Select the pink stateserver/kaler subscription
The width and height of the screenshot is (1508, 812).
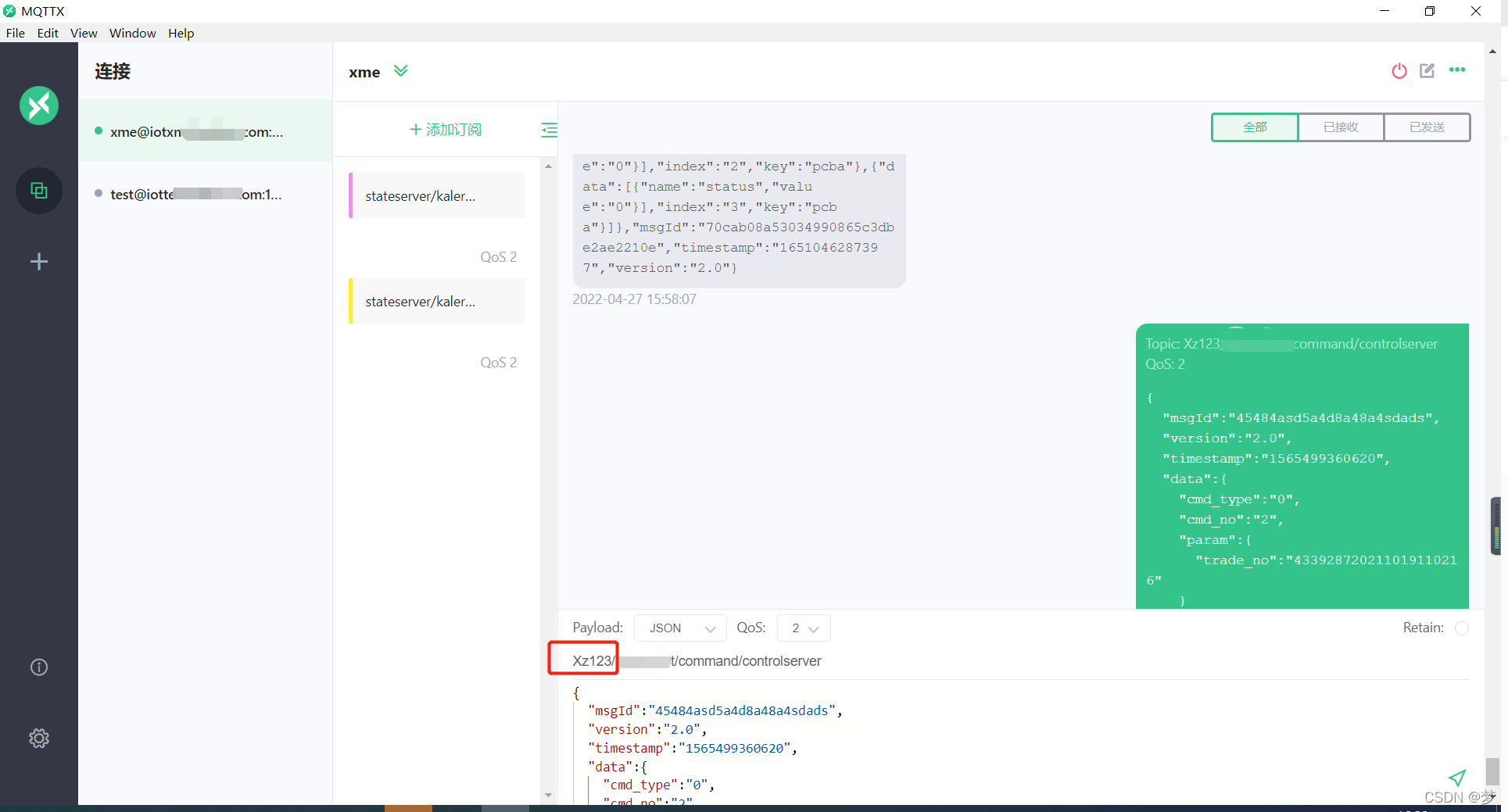coord(437,195)
